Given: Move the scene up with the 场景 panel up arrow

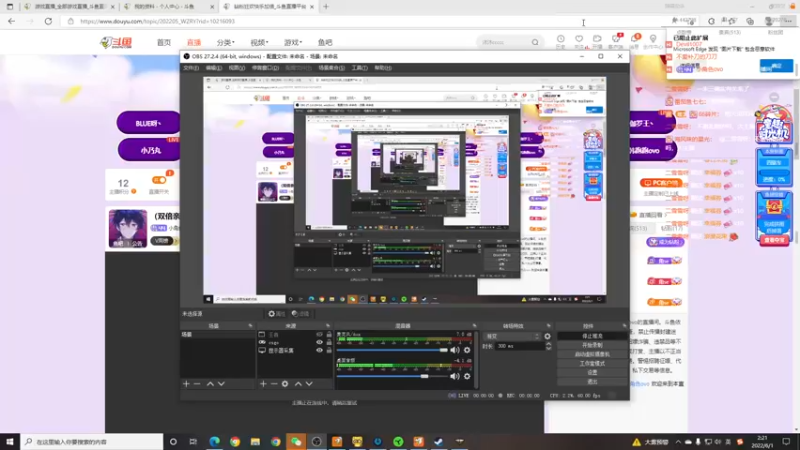Looking at the screenshot, I should pos(210,384).
